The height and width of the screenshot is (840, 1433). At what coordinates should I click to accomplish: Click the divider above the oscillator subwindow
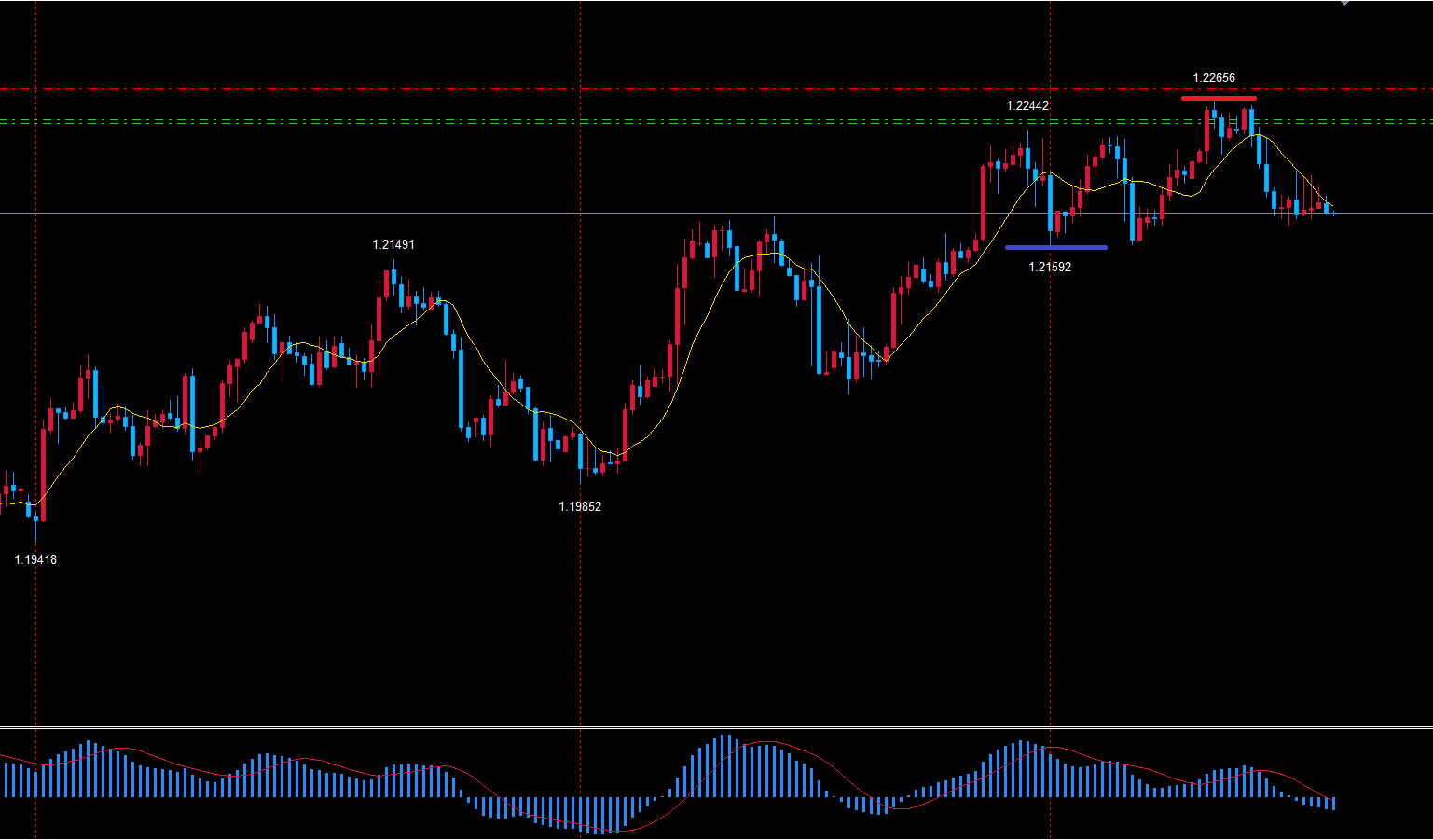pos(716,727)
